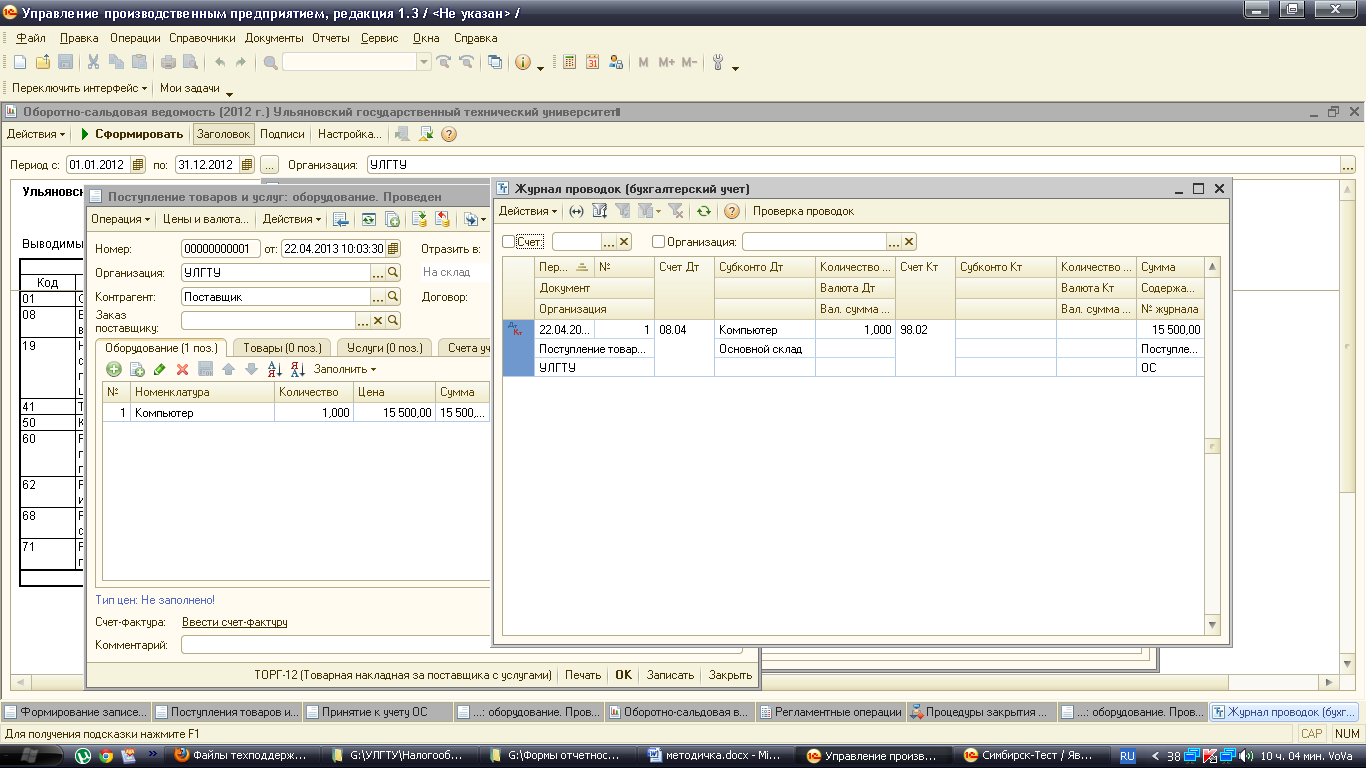Open the Calendar icon
The image size is (1366, 768).
pos(592,62)
